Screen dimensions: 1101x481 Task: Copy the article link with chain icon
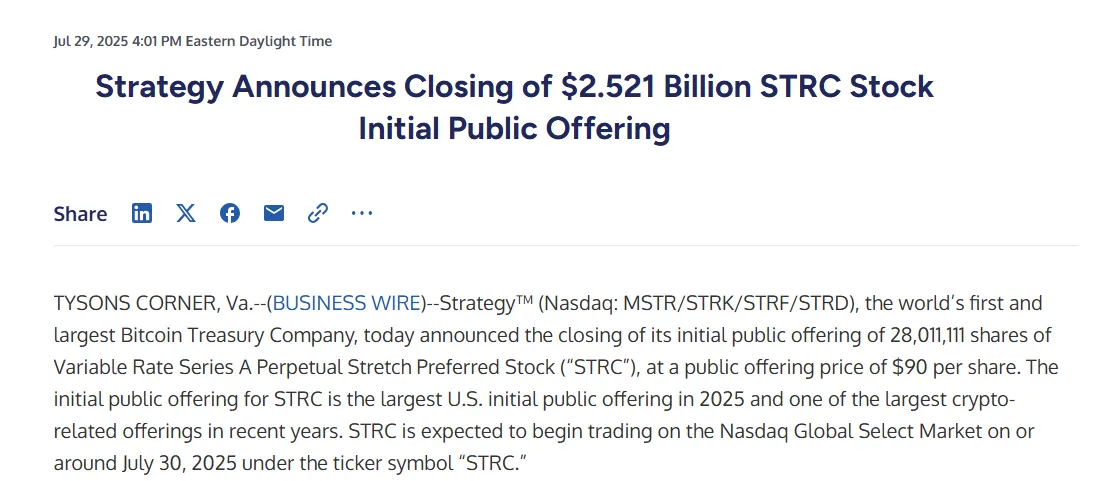(318, 213)
